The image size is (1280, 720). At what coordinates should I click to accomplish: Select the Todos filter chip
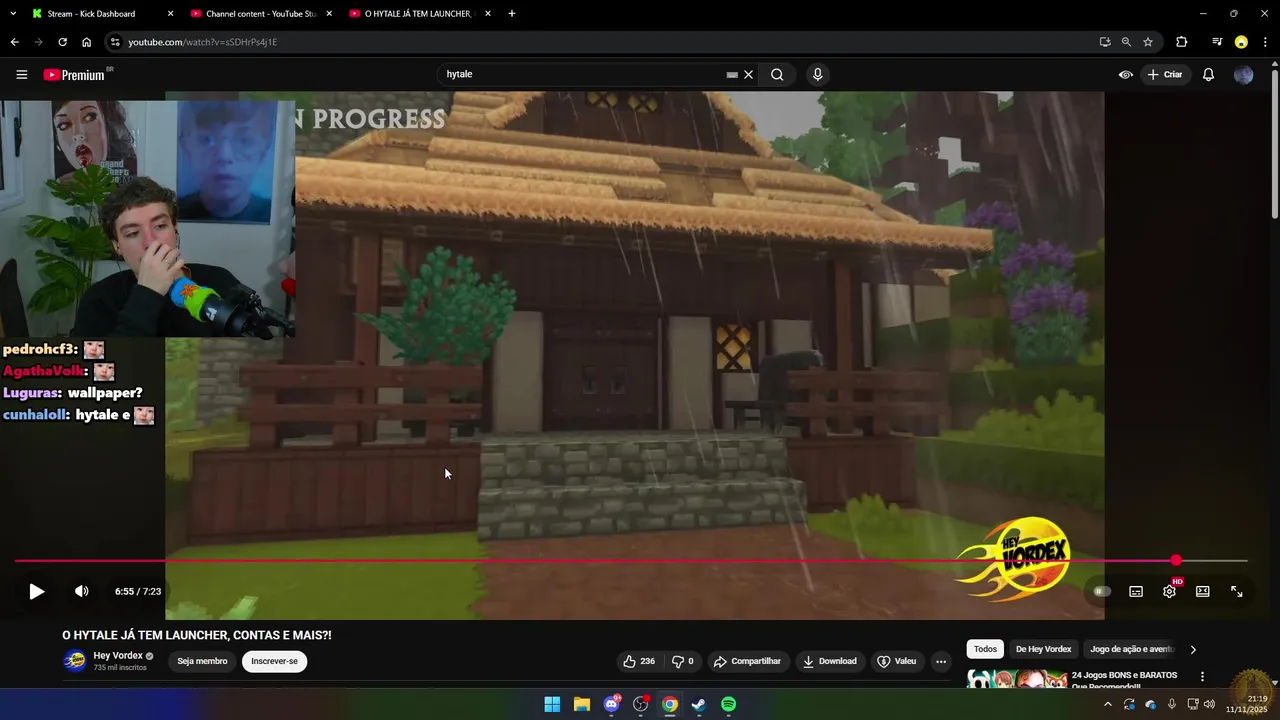(985, 649)
